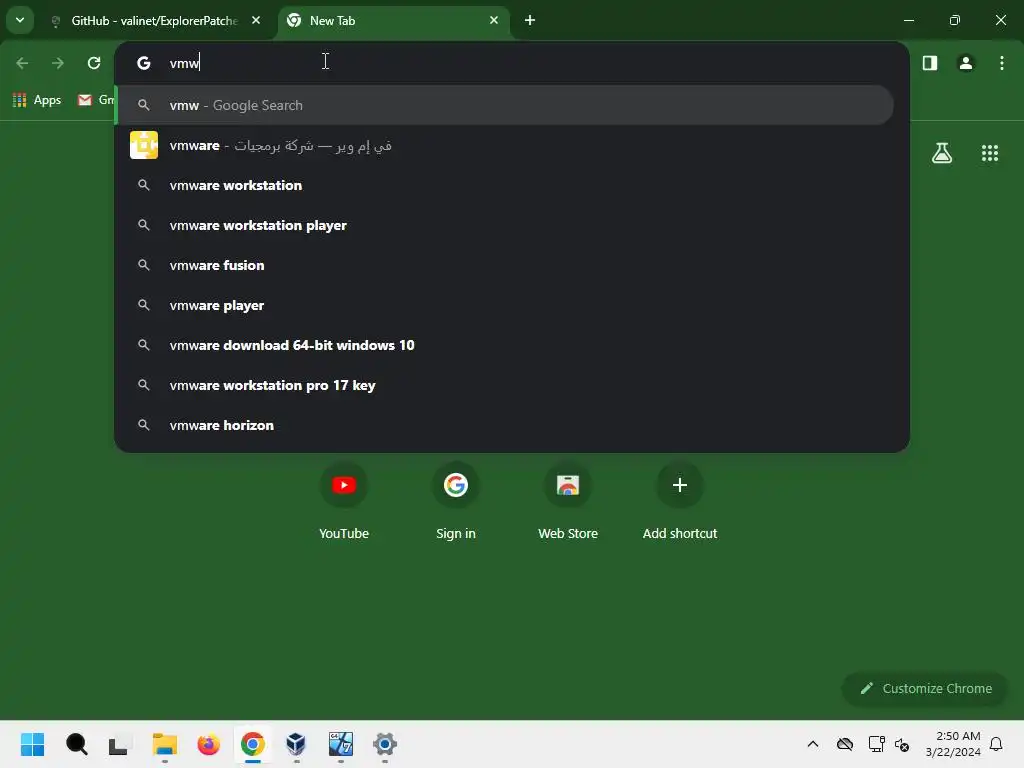This screenshot has height=768, width=1024.
Task: Click Chrome icon in taskbar
Action: [x=253, y=744]
